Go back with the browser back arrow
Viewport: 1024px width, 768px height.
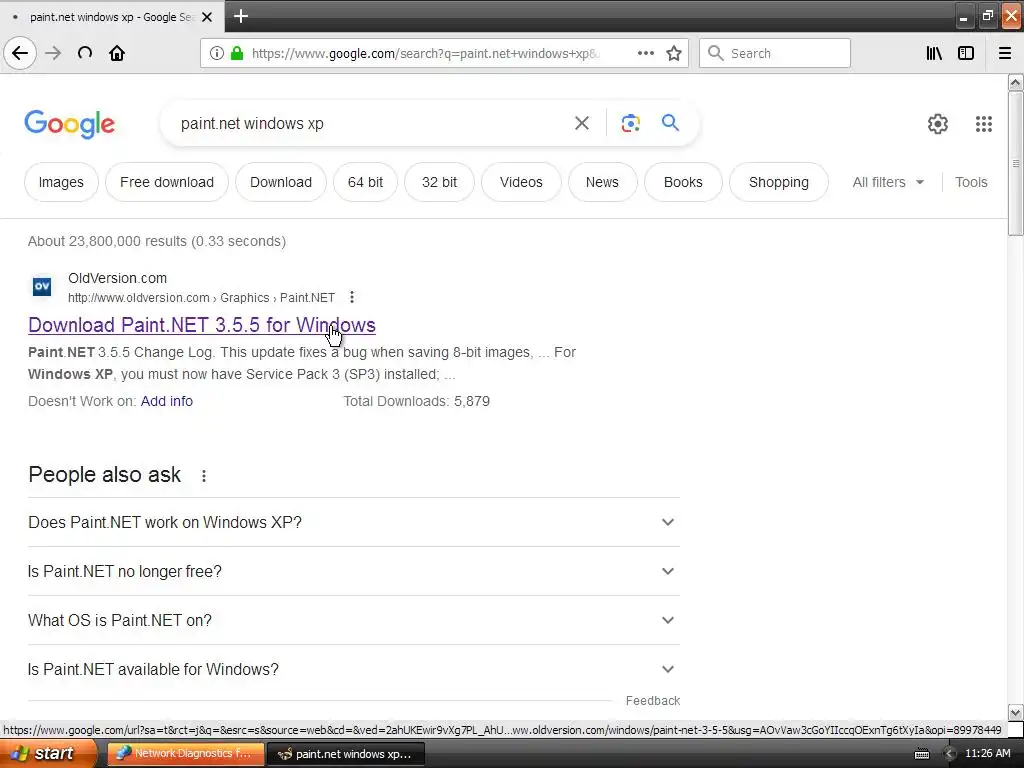coord(20,54)
